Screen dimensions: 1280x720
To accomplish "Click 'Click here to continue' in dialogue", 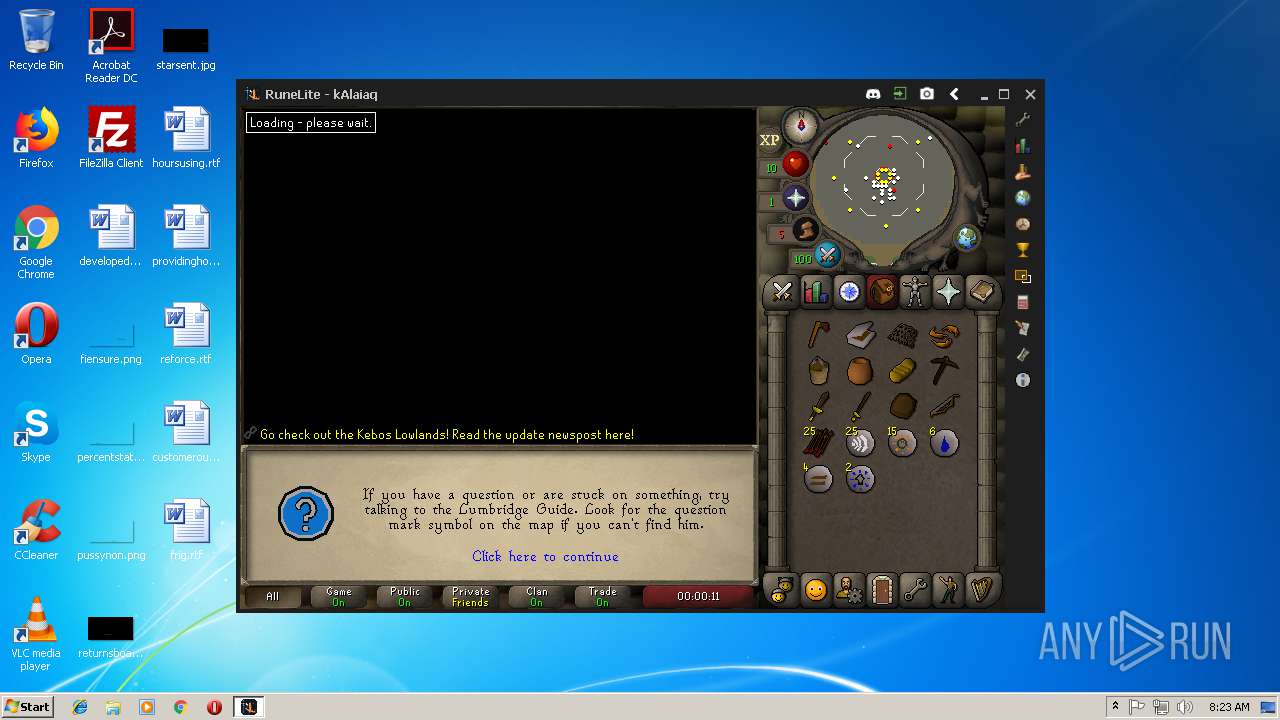I will coord(545,557).
